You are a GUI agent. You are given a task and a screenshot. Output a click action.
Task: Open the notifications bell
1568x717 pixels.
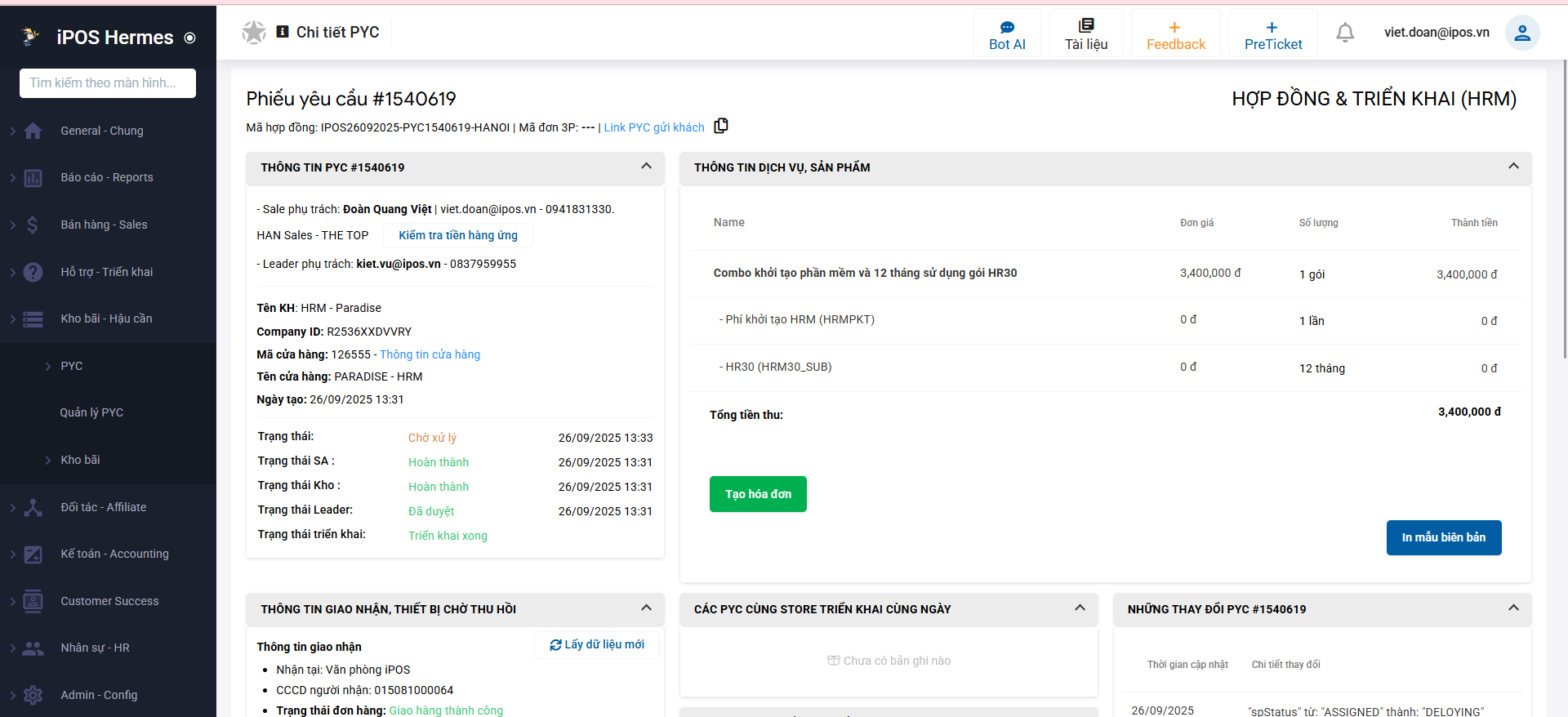point(1345,33)
